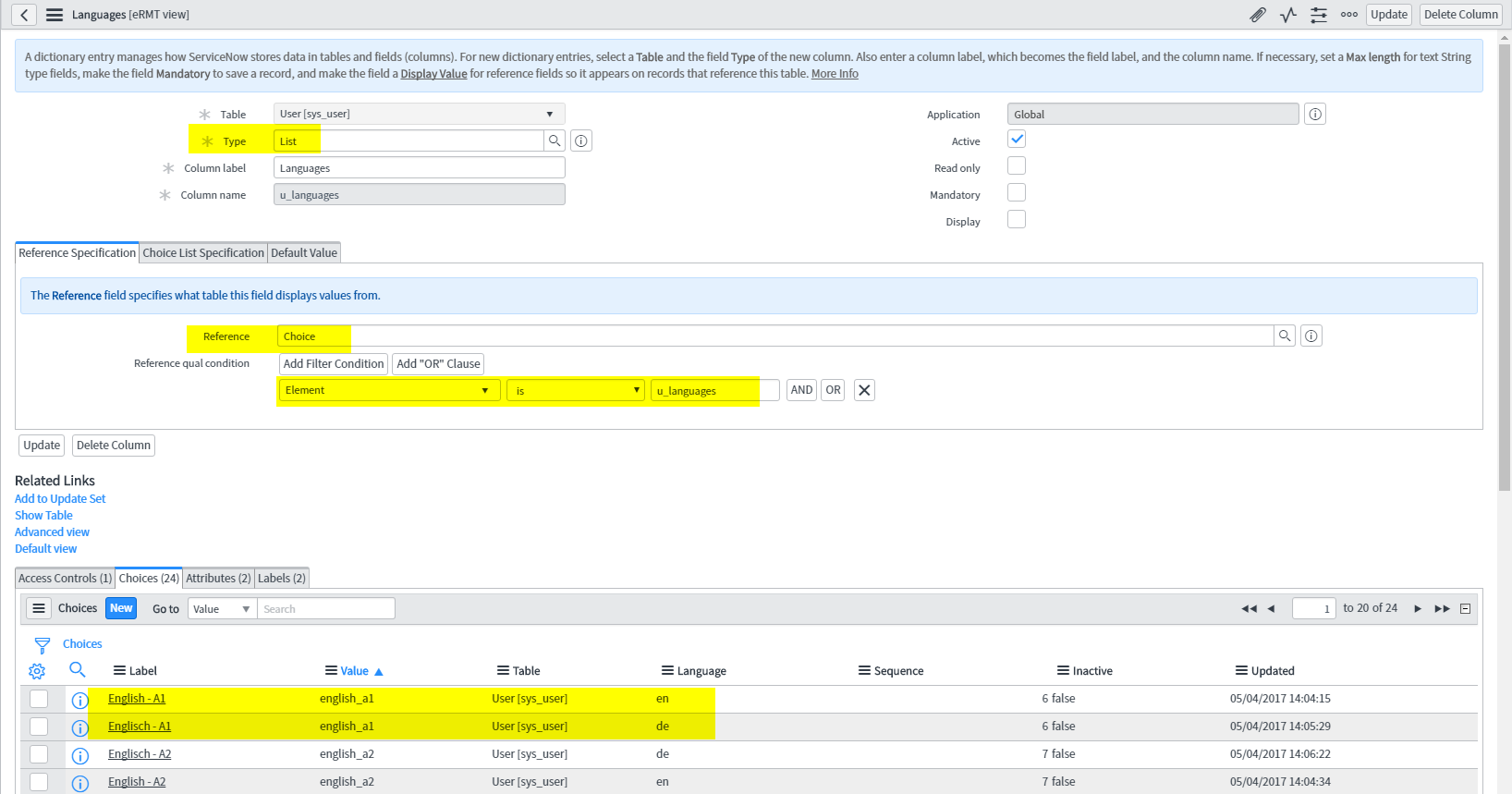Click the Add to Update Set link
Image resolution: width=1512 pixels, height=794 pixels.
60,498
